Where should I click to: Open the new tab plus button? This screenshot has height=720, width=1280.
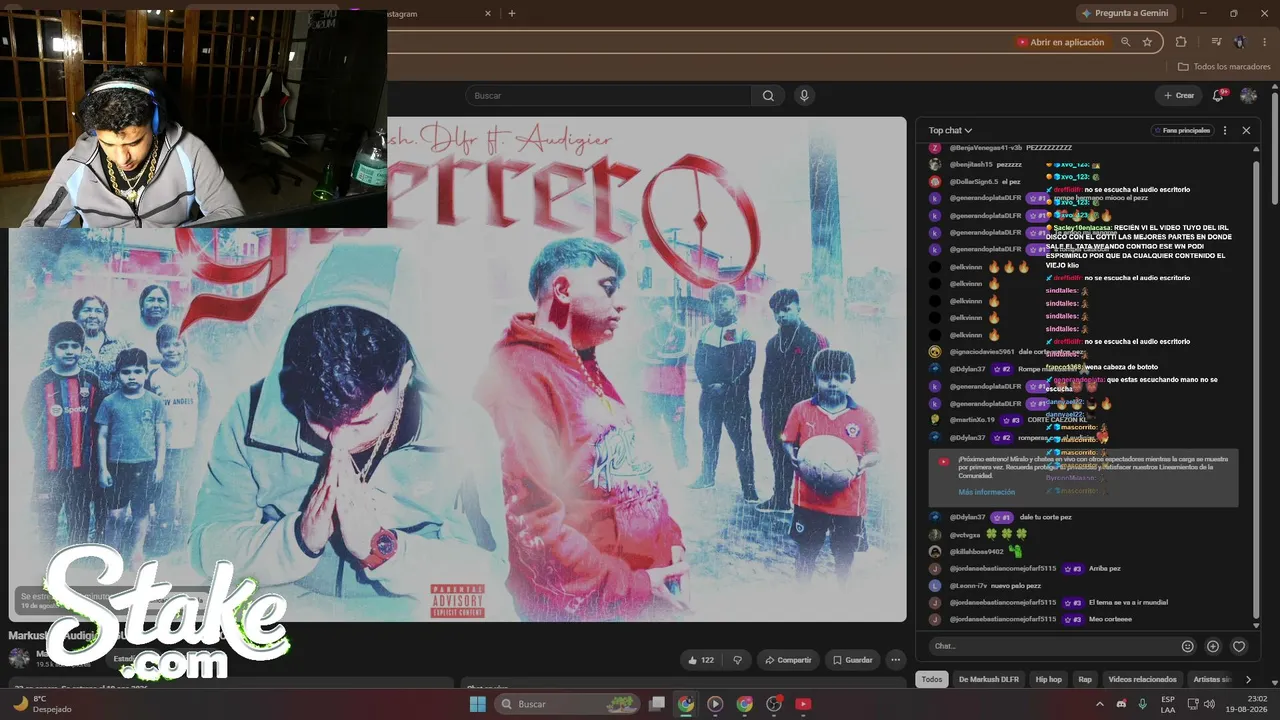pyautogui.click(x=512, y=13)
